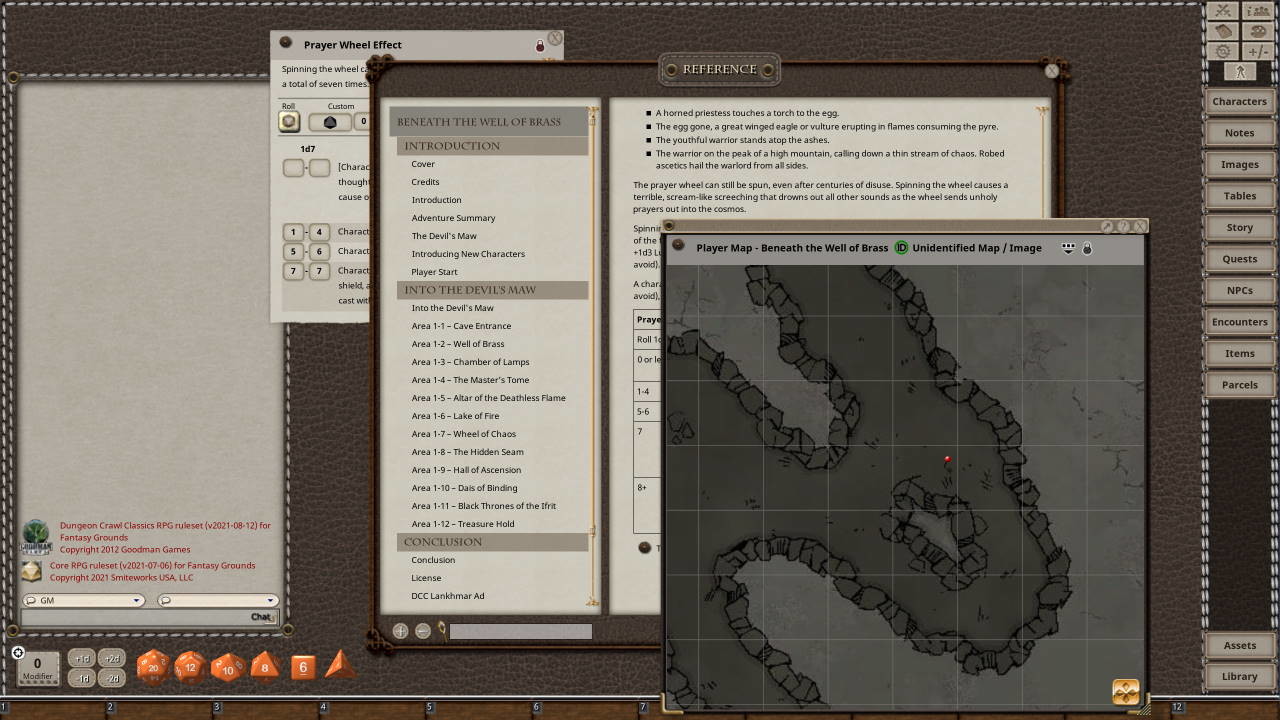
Task: Pick up the orange d20 die
Action: (x=152, y=667)
